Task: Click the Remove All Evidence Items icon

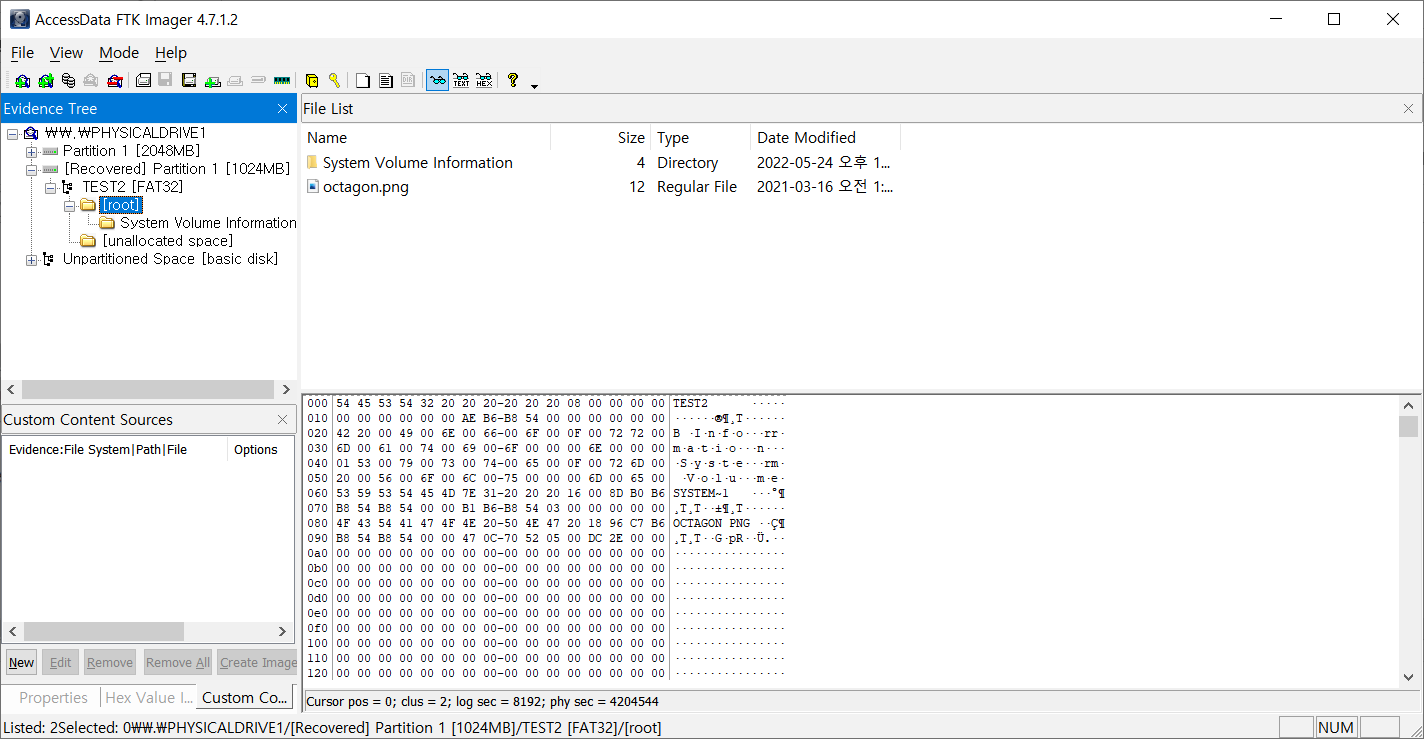Action: [115, 80]
